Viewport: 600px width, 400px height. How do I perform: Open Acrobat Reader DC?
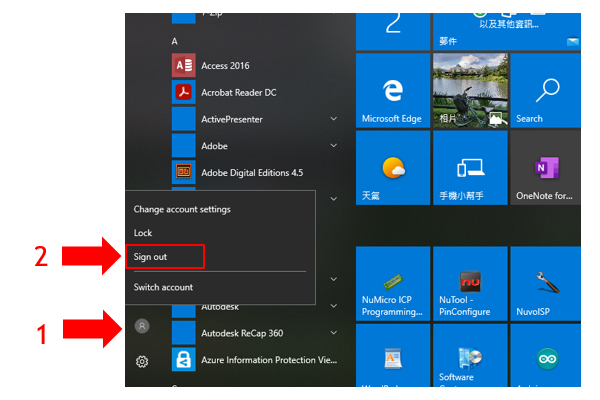[238, 93]
